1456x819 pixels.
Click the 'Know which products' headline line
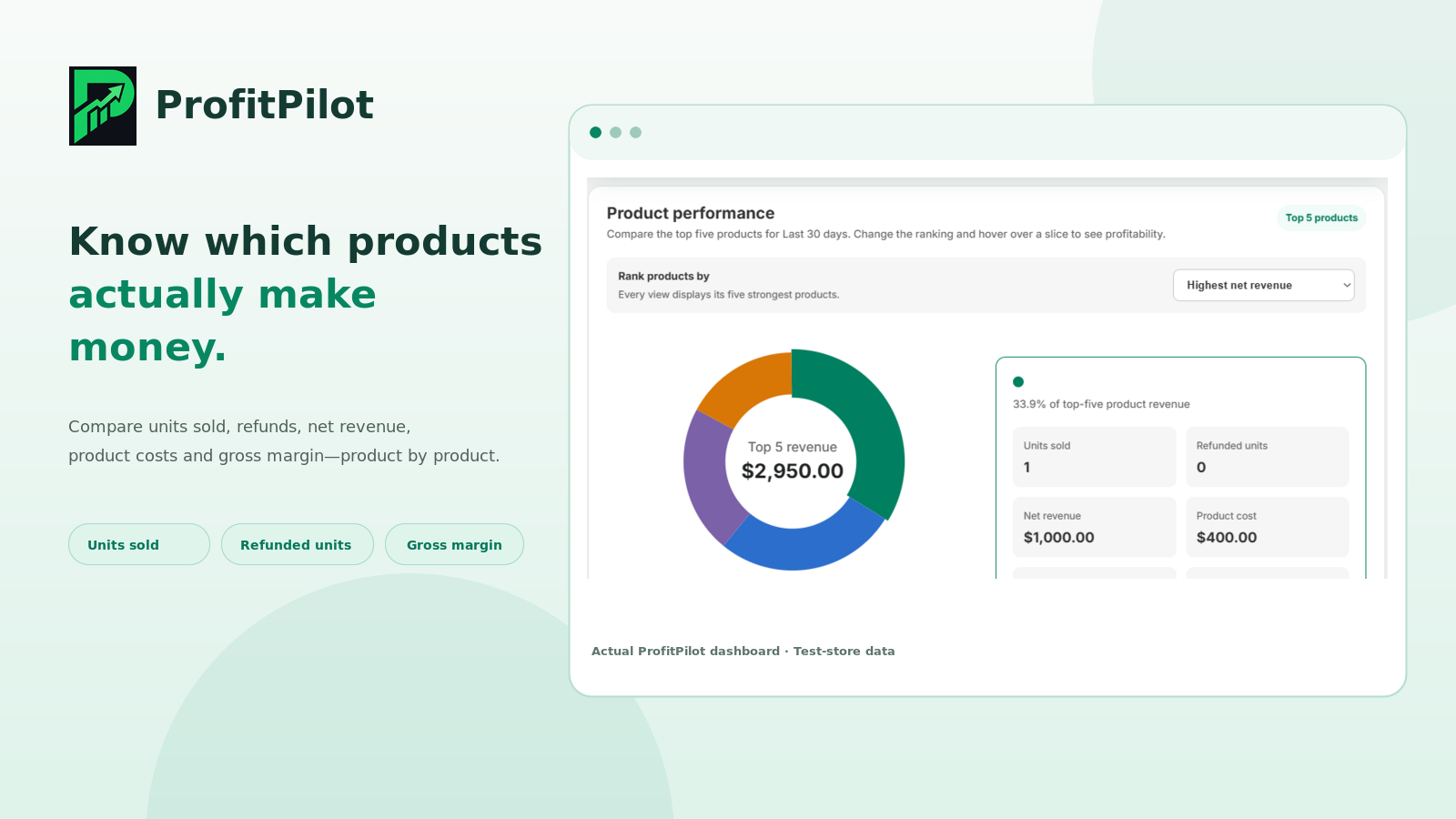coord(306,241)
